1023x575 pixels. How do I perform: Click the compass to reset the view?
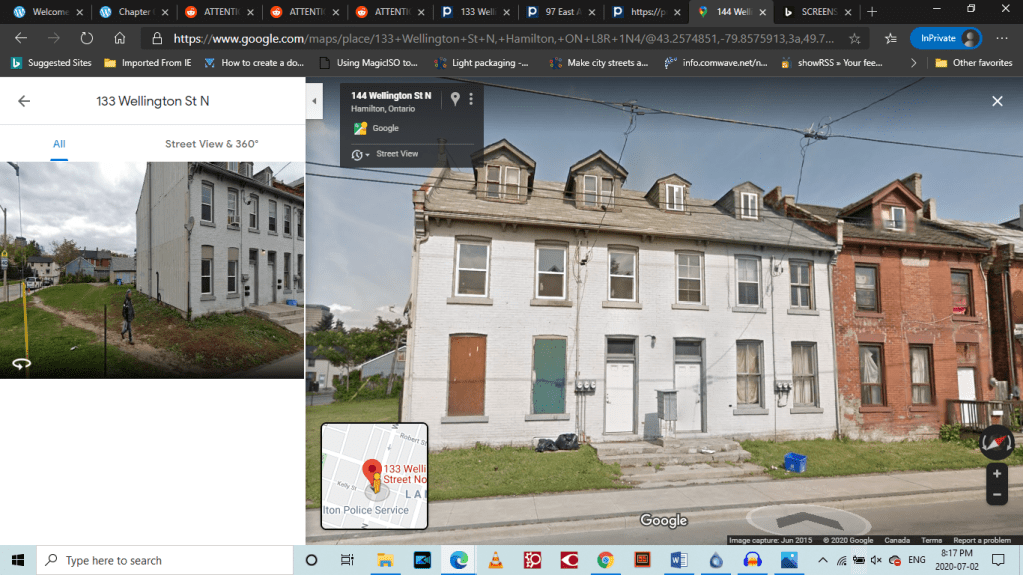[x=996, y=442]
